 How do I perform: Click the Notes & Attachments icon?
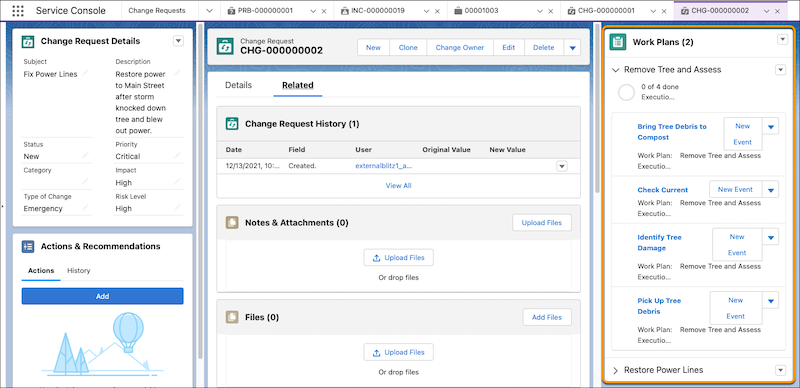232,223
